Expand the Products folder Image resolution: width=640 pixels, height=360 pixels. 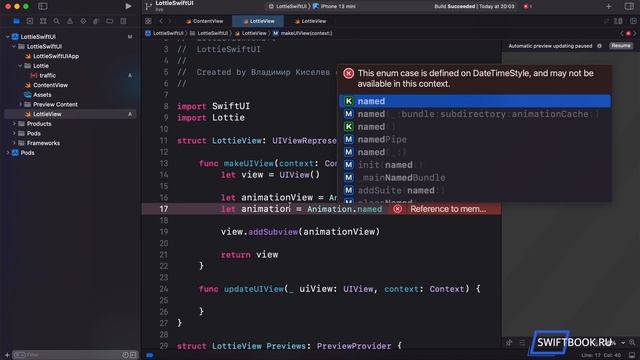tap(14, 124)
